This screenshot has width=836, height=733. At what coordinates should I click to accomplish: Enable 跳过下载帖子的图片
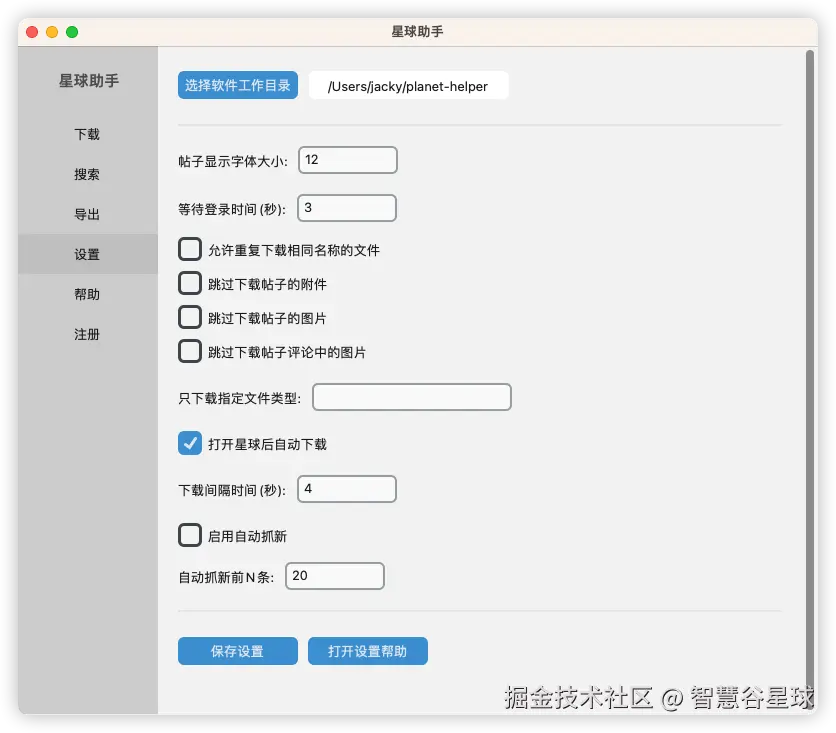pyautogui.click(x=190, y=318)
